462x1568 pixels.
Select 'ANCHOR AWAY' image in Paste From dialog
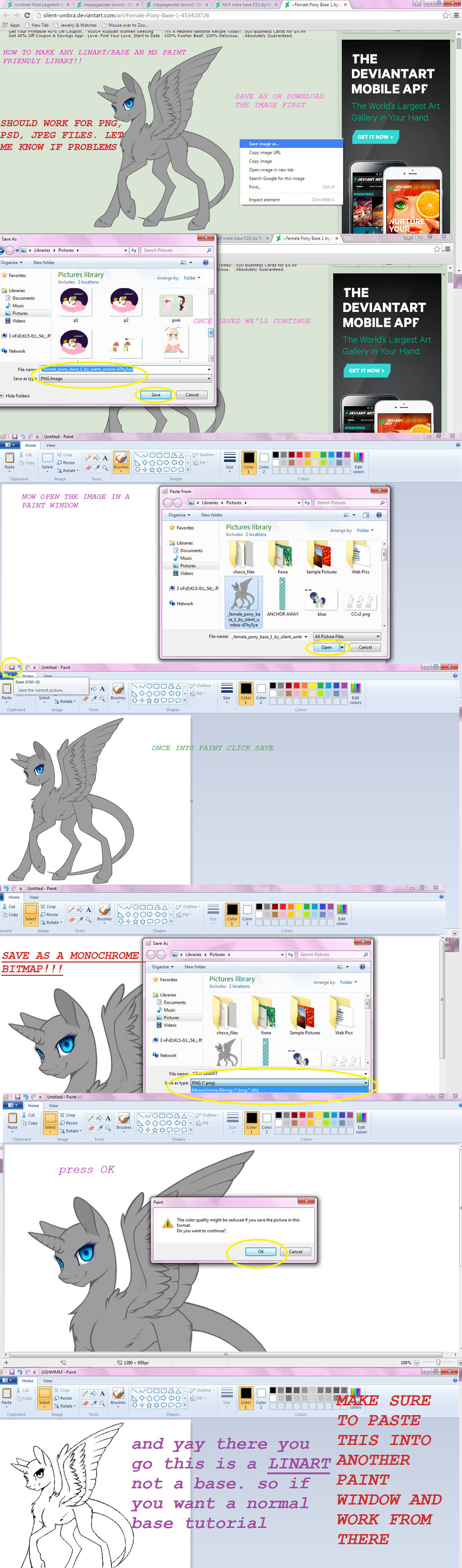pyautogui.click(x=282, y=597)
